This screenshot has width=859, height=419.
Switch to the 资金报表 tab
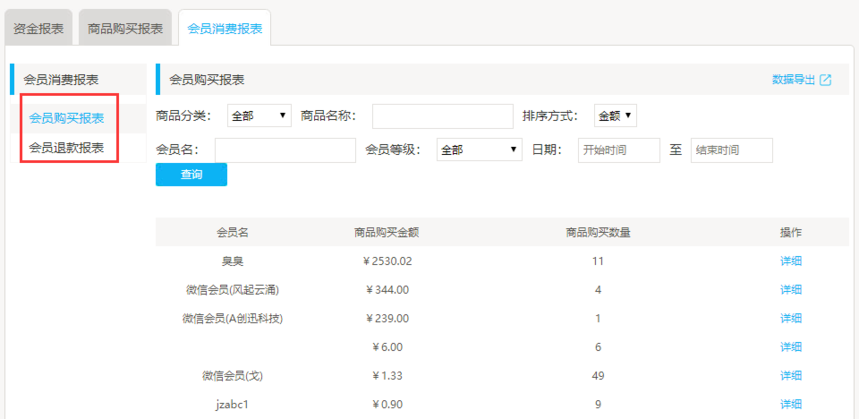(39, 28)
